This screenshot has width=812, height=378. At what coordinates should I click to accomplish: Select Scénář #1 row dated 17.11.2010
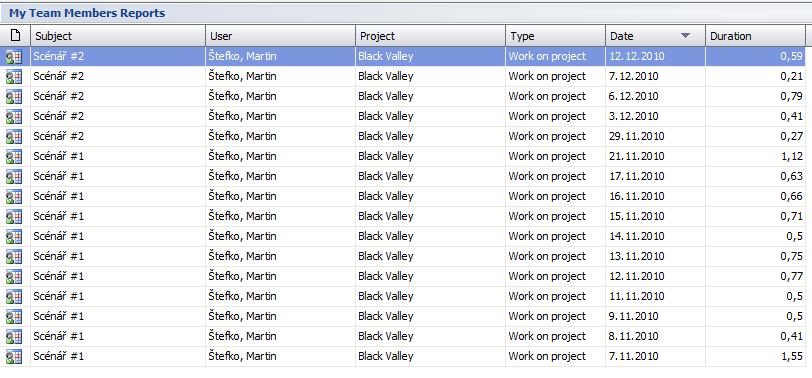tap(403, 177)
